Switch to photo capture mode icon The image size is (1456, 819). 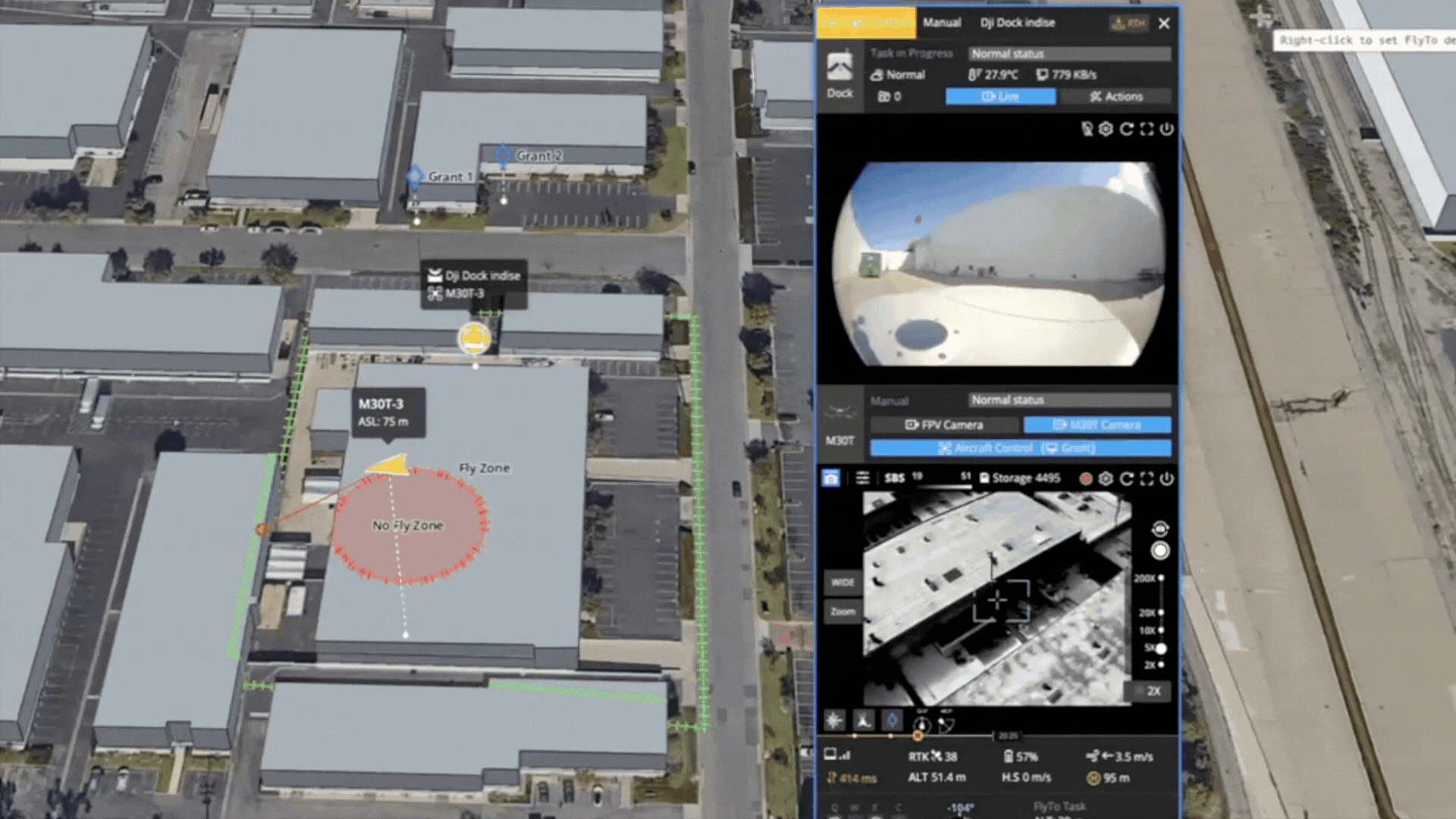[831, 478]
